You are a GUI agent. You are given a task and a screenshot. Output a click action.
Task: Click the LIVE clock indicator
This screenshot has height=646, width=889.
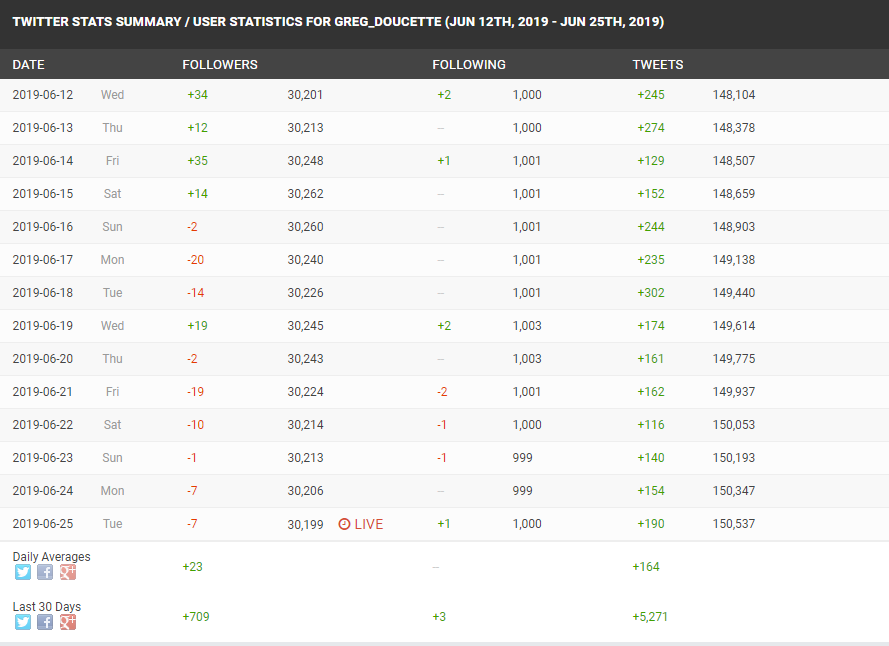[x=361, y=524]
